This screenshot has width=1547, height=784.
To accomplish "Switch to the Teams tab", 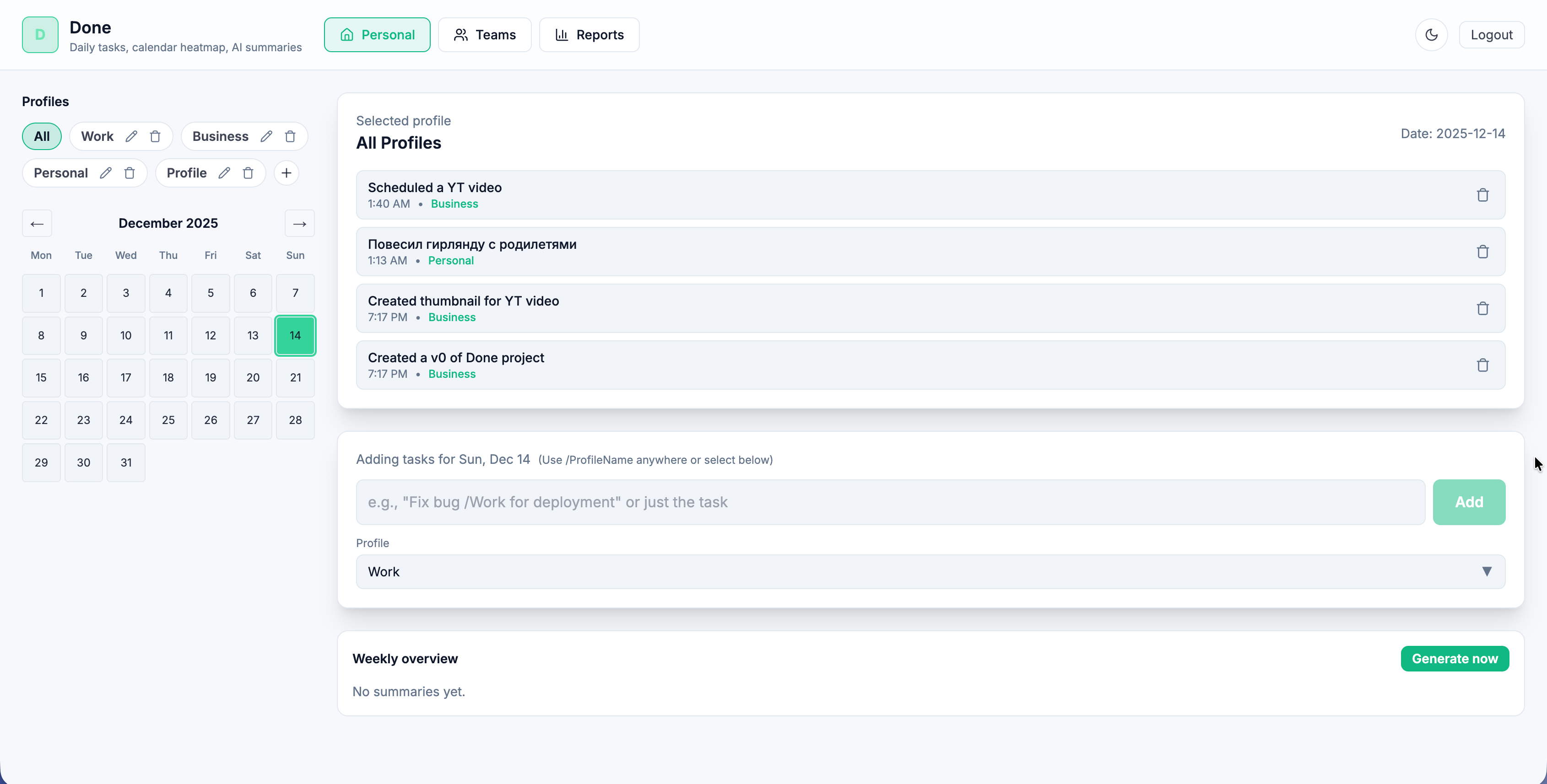I will click(485, 34).
